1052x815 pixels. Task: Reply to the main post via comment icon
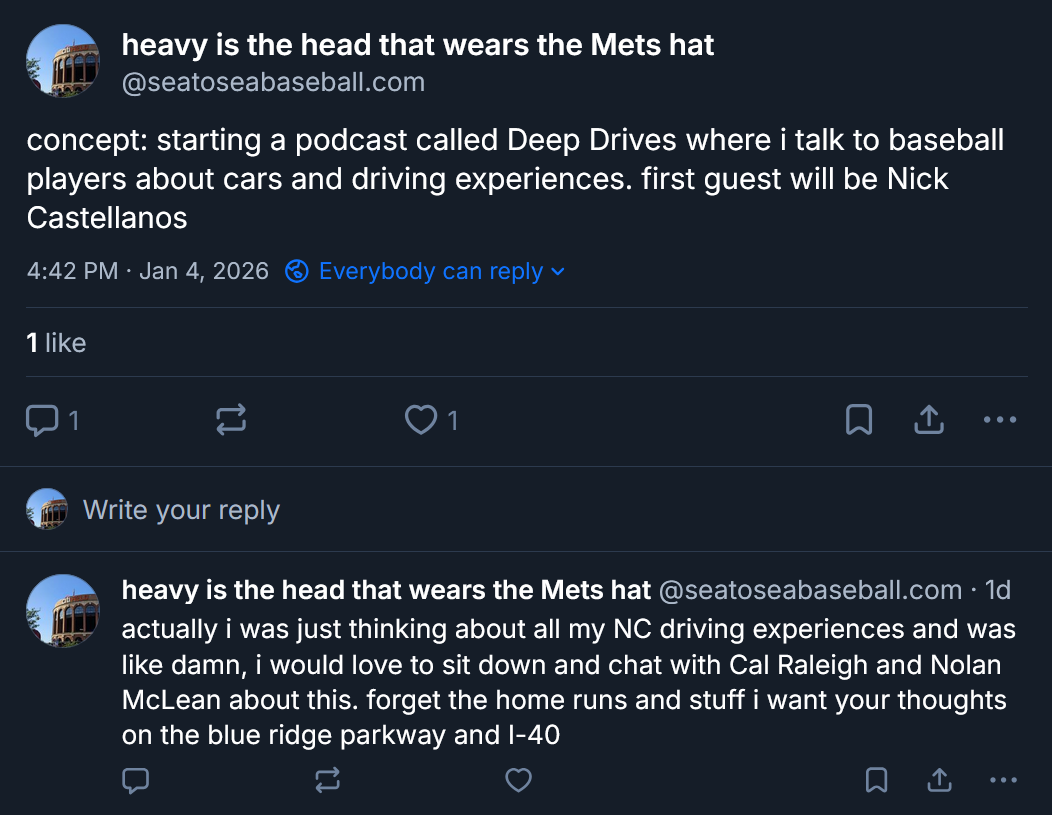click(x=41, y=421)
